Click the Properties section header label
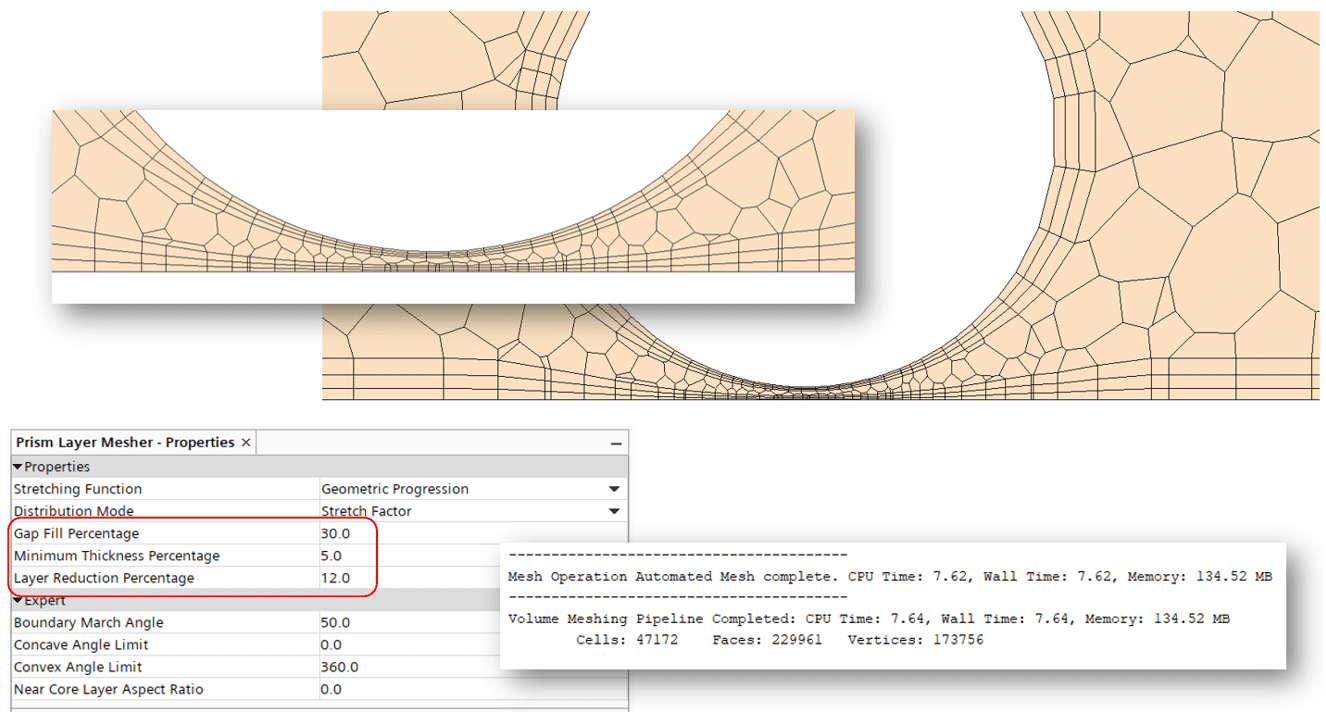 coord(57,466)
